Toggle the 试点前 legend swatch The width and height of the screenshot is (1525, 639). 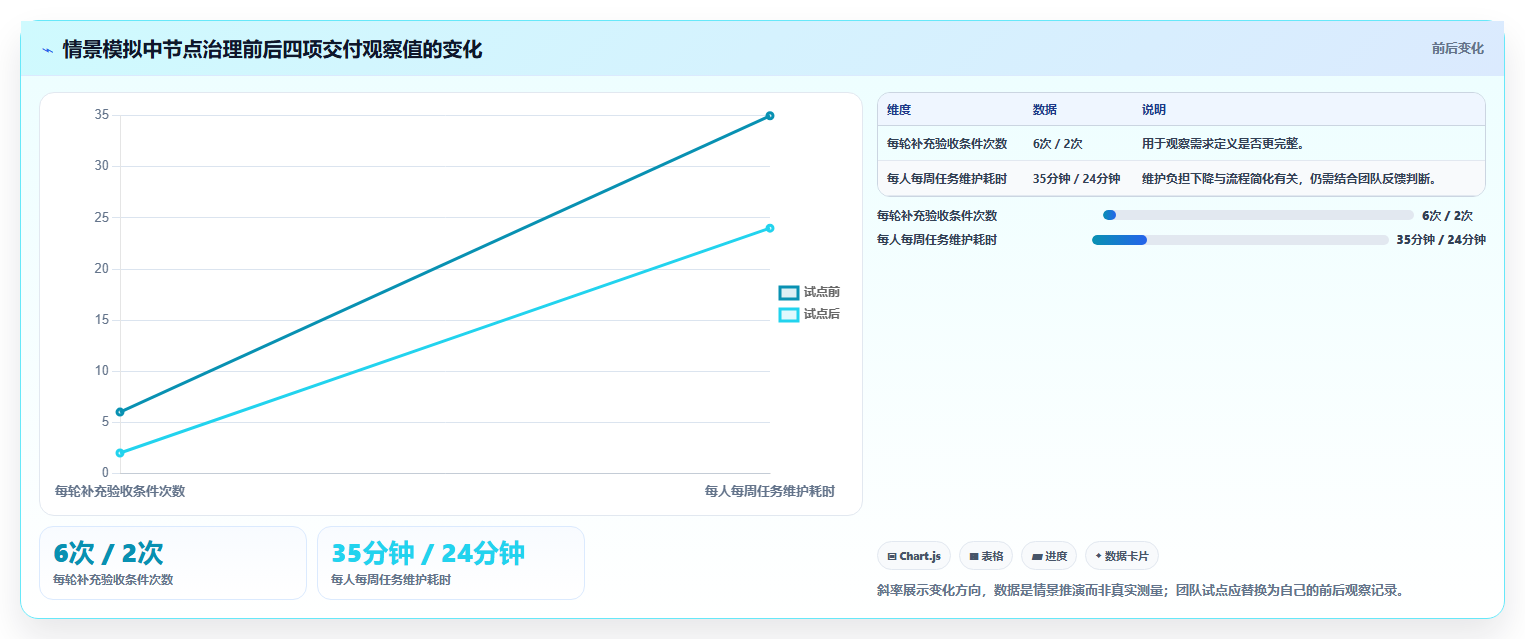pos(789,292)
